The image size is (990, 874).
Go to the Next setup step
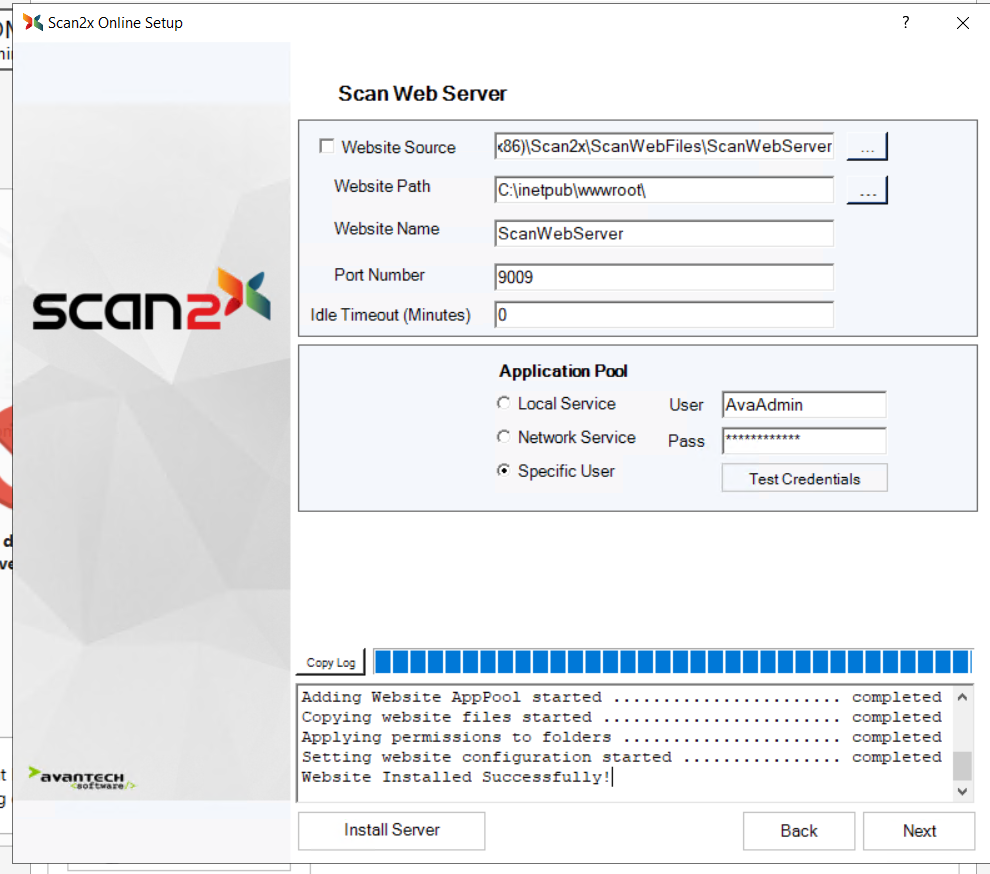[x=918, y=831]
